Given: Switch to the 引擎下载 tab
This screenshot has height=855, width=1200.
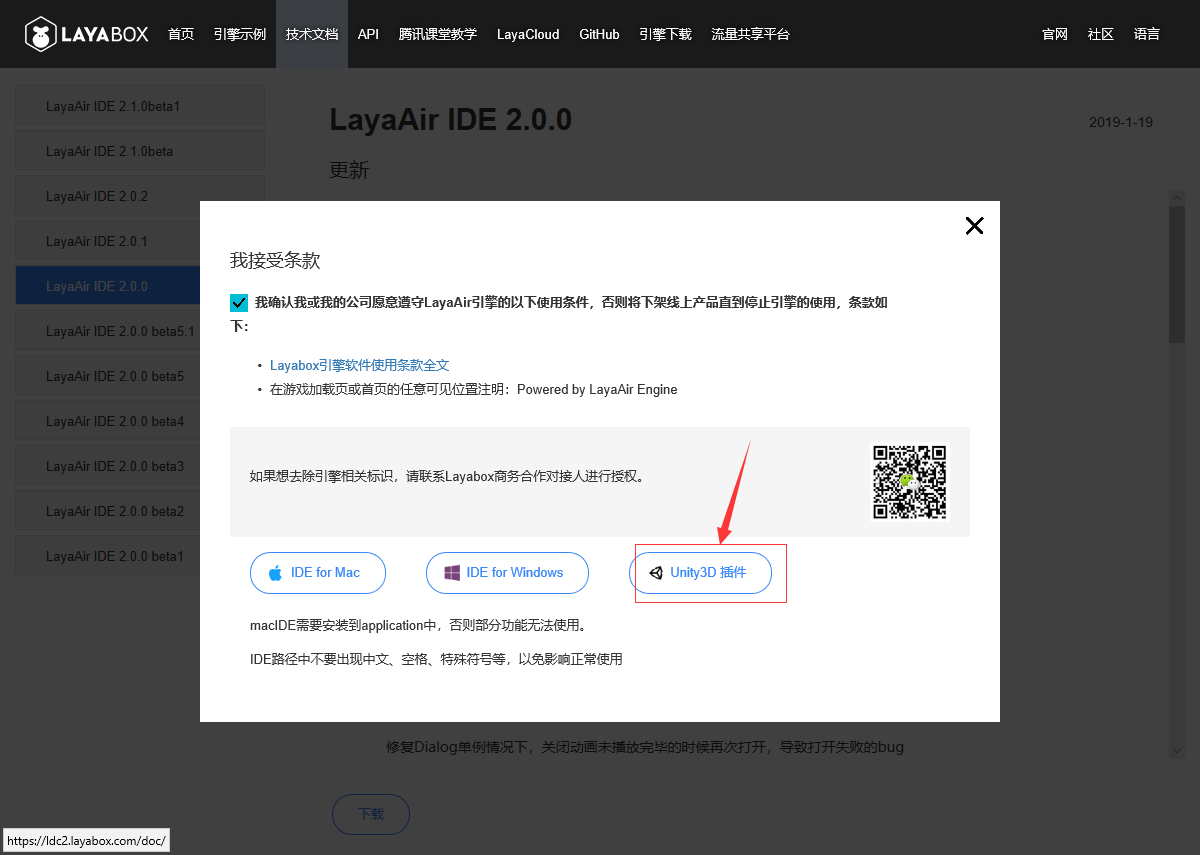Looking at the screenshot, I should click(x=665, y=34).
